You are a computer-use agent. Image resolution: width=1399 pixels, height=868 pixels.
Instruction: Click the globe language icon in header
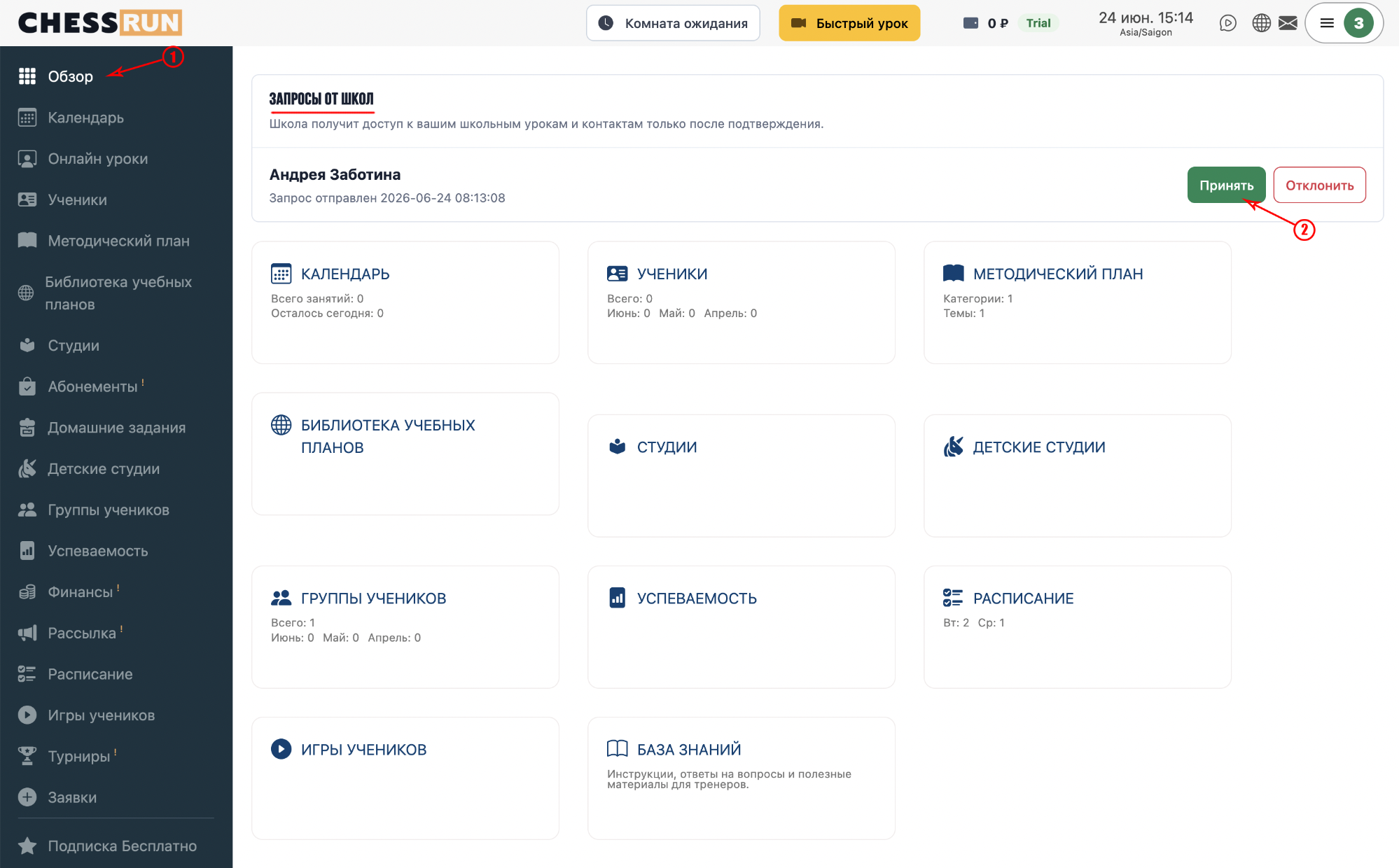coord(1261,23)
